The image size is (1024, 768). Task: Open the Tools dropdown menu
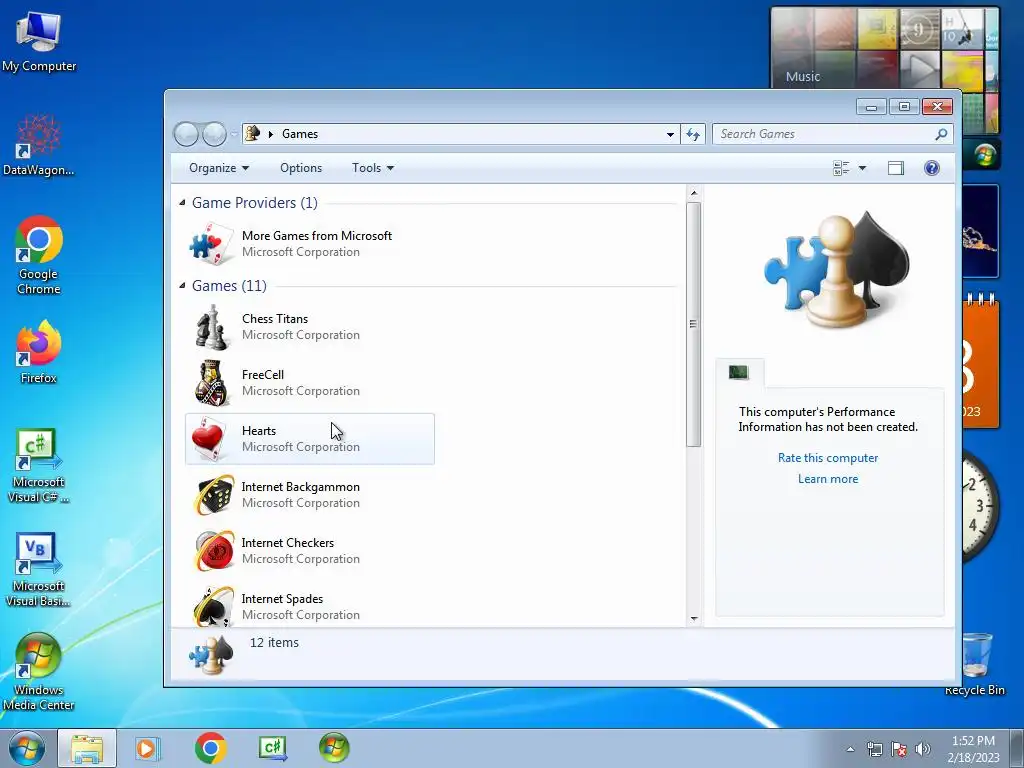click(373, 168)
